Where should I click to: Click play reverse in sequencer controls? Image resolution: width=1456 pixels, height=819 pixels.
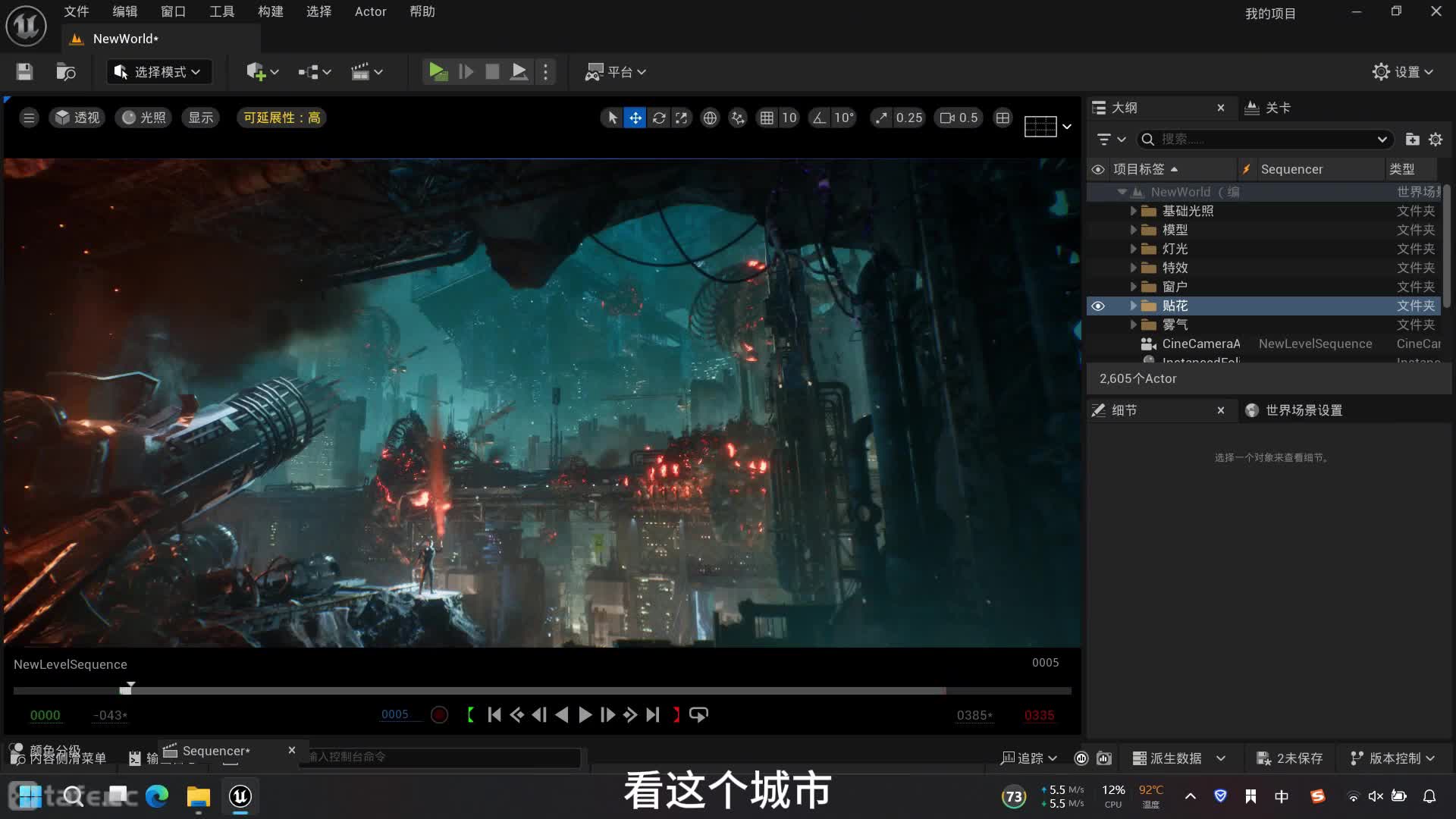pos(562,715)
